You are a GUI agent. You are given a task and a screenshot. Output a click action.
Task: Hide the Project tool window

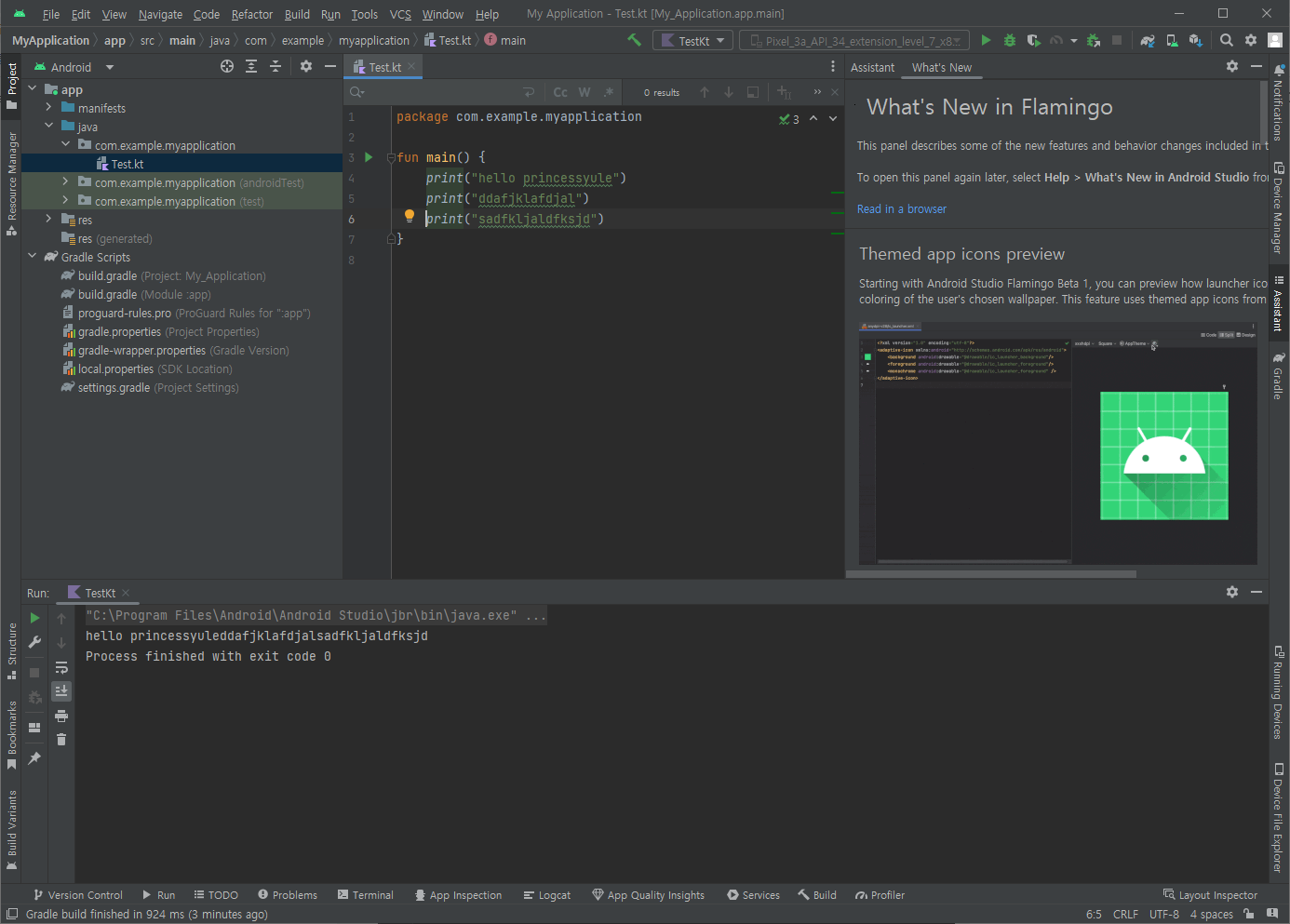coord(330,66)
